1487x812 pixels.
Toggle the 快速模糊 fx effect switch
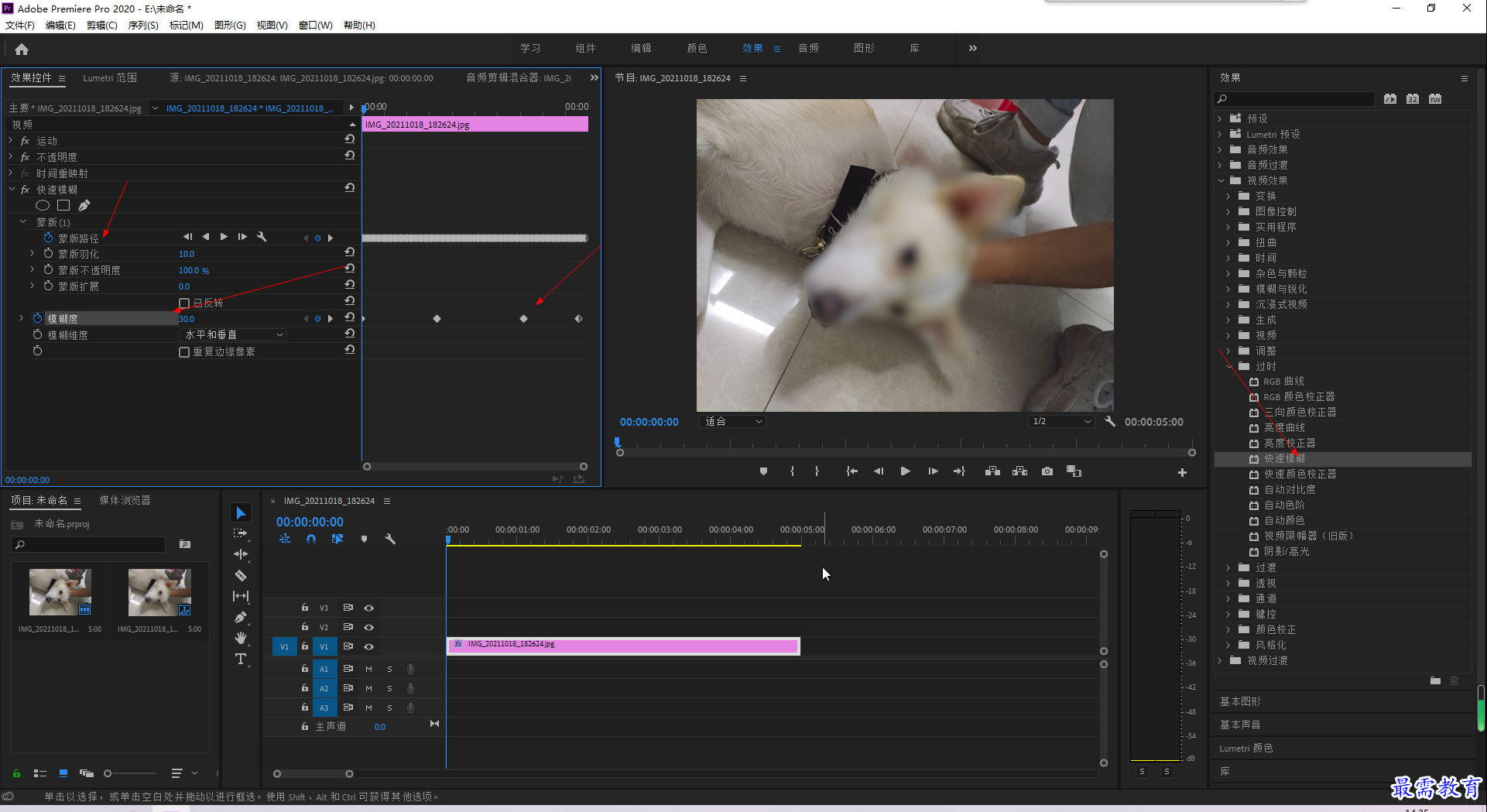25,190
